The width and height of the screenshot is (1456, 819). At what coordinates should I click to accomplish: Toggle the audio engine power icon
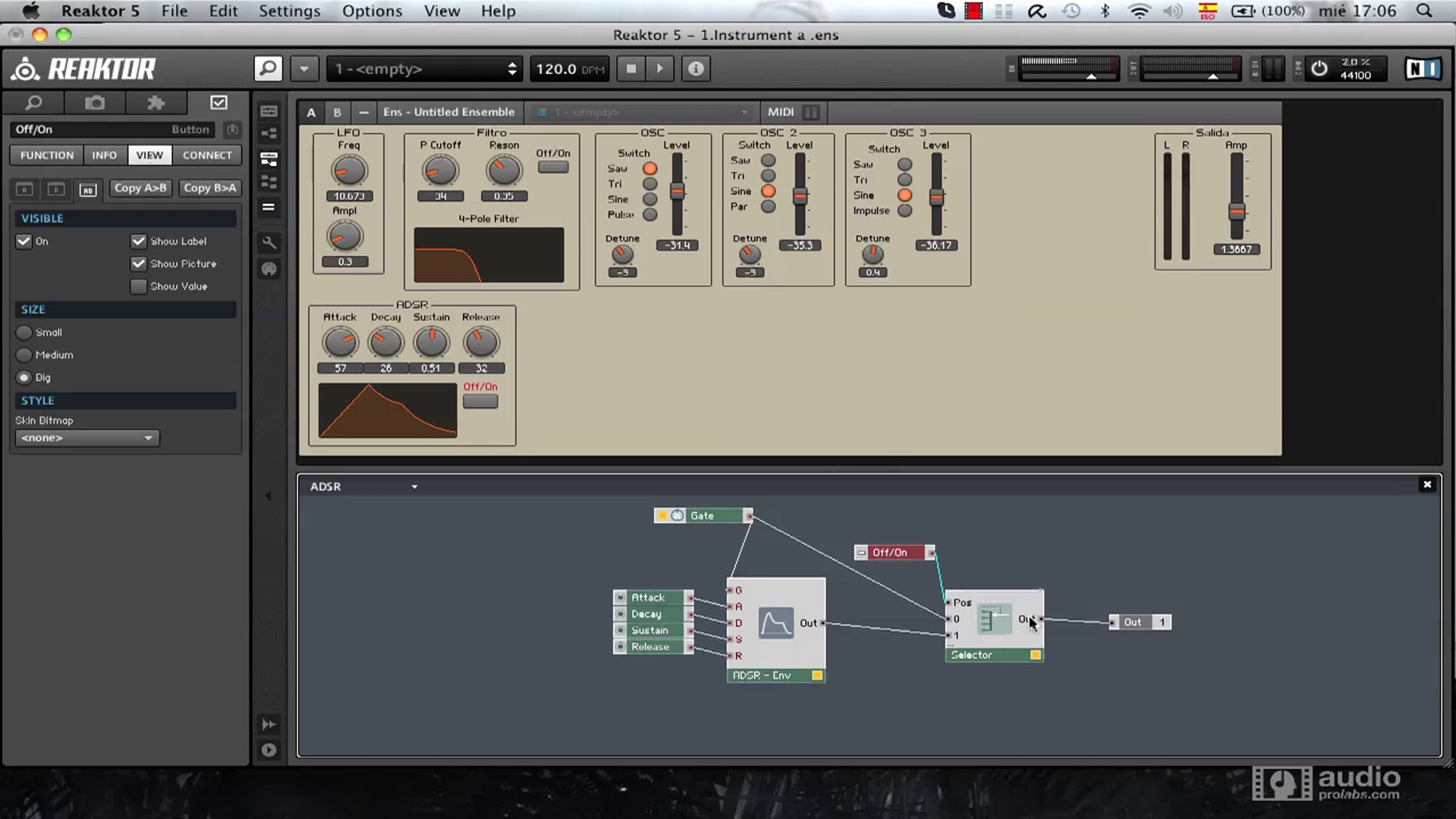(1319, 69)
